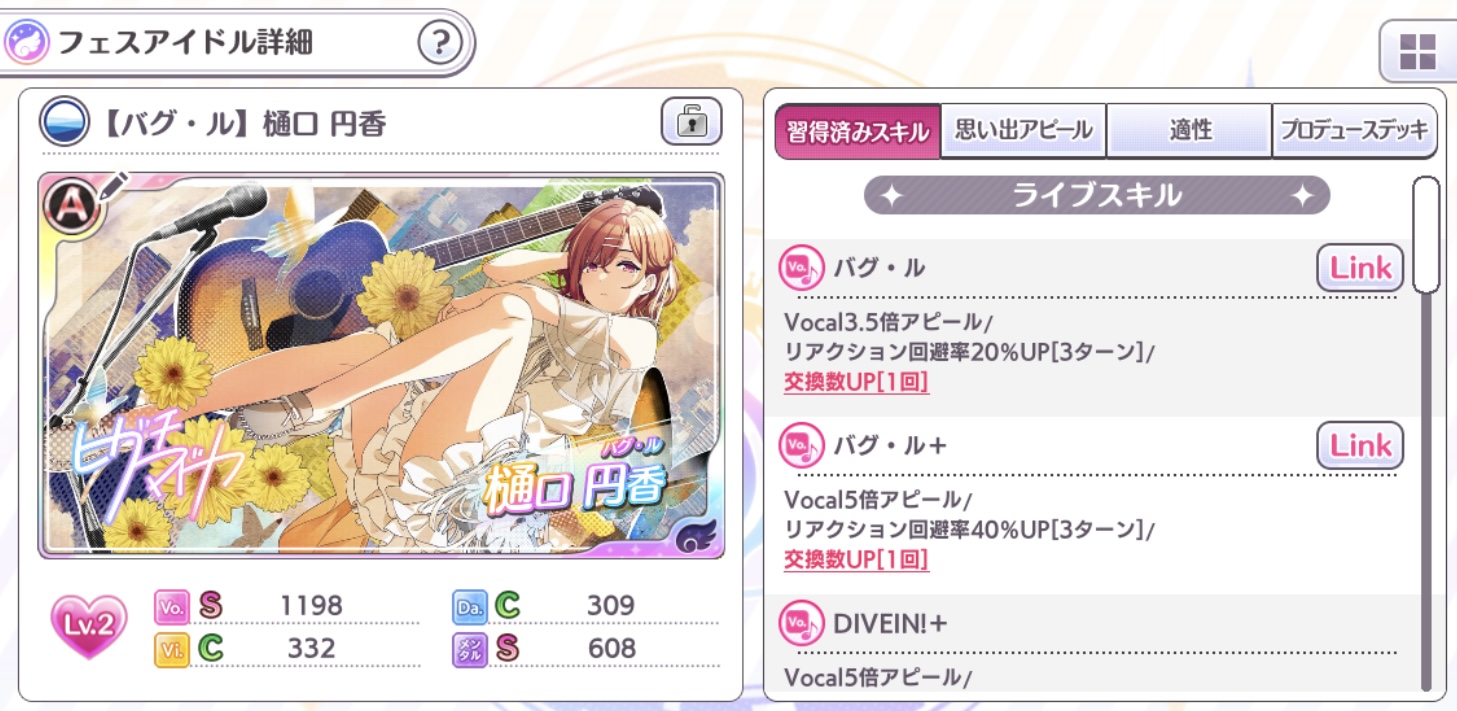Select the 習得済みスキル tab
1457x711 pixels.
click(858, 131)
